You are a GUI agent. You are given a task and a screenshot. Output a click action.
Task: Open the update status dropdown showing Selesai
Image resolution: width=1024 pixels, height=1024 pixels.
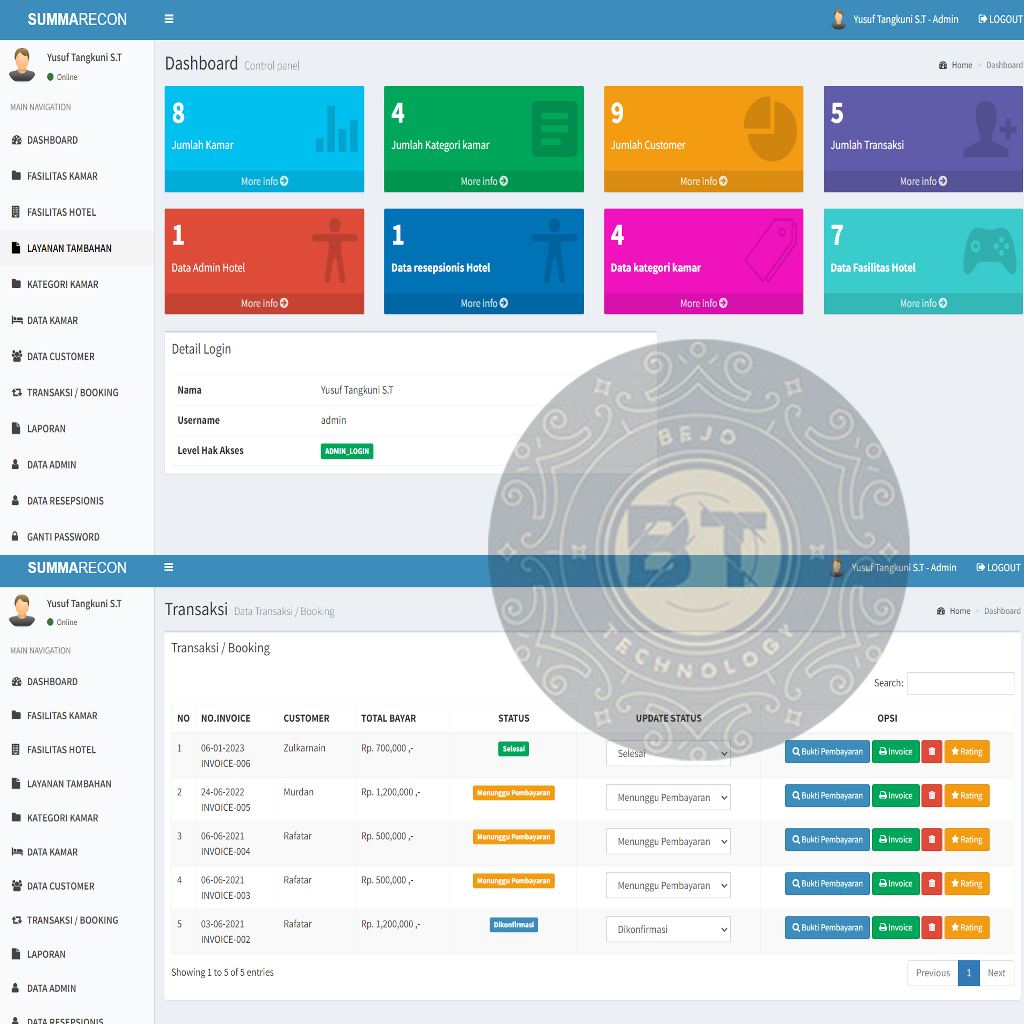[668, 754]
